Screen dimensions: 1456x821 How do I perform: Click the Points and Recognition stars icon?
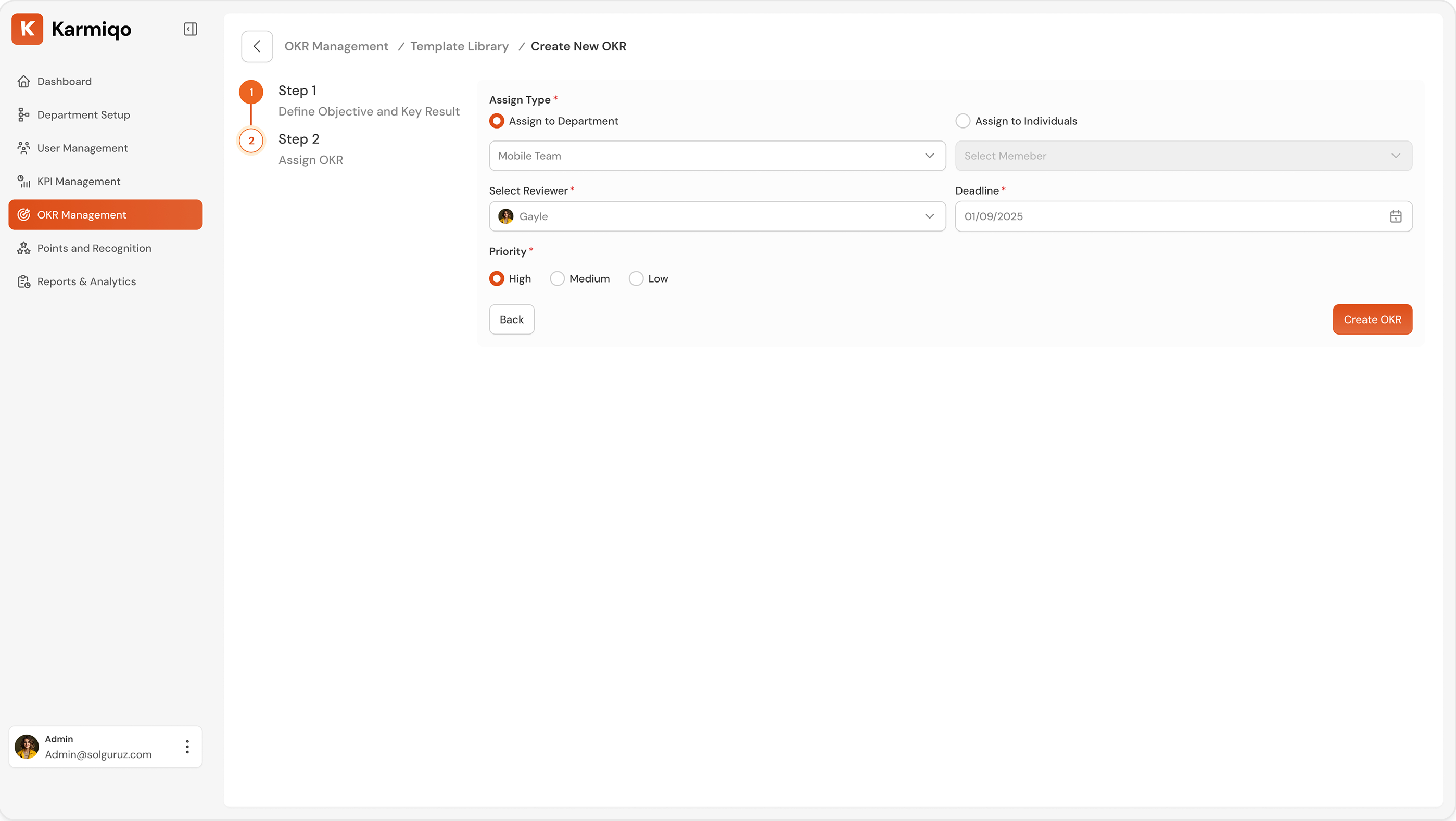24,248
